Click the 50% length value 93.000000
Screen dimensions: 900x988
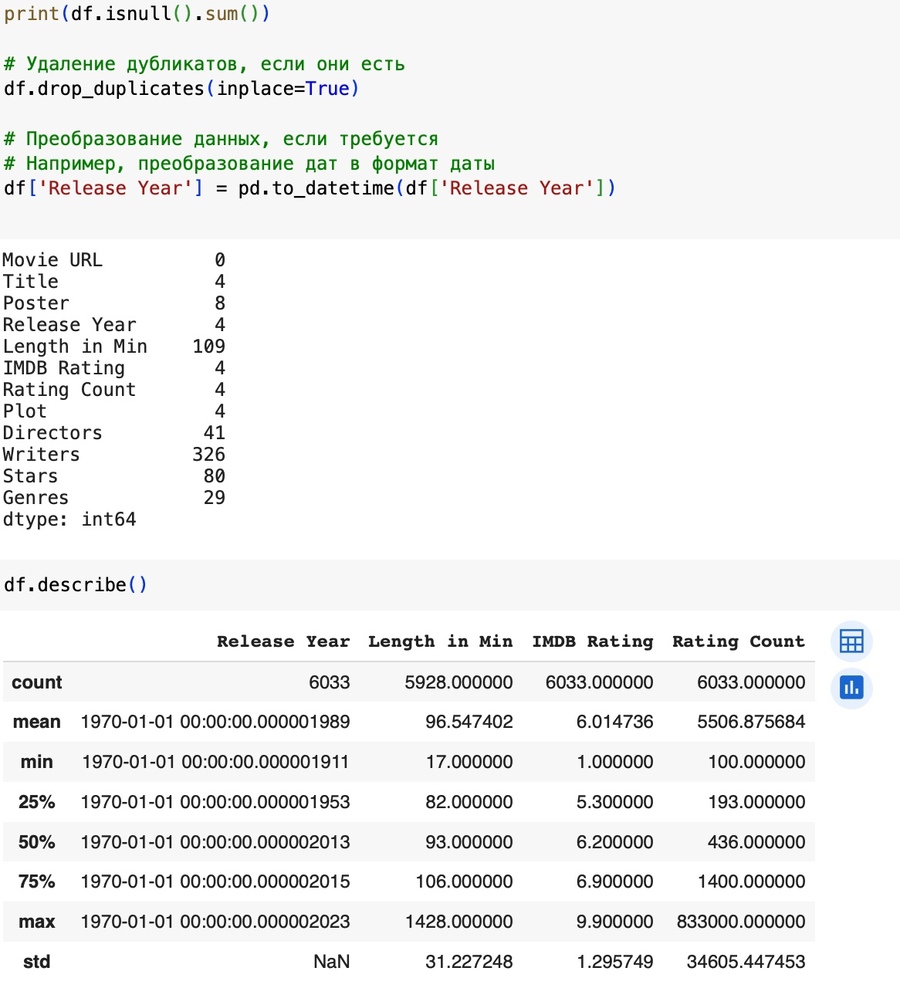pos(469,842)
